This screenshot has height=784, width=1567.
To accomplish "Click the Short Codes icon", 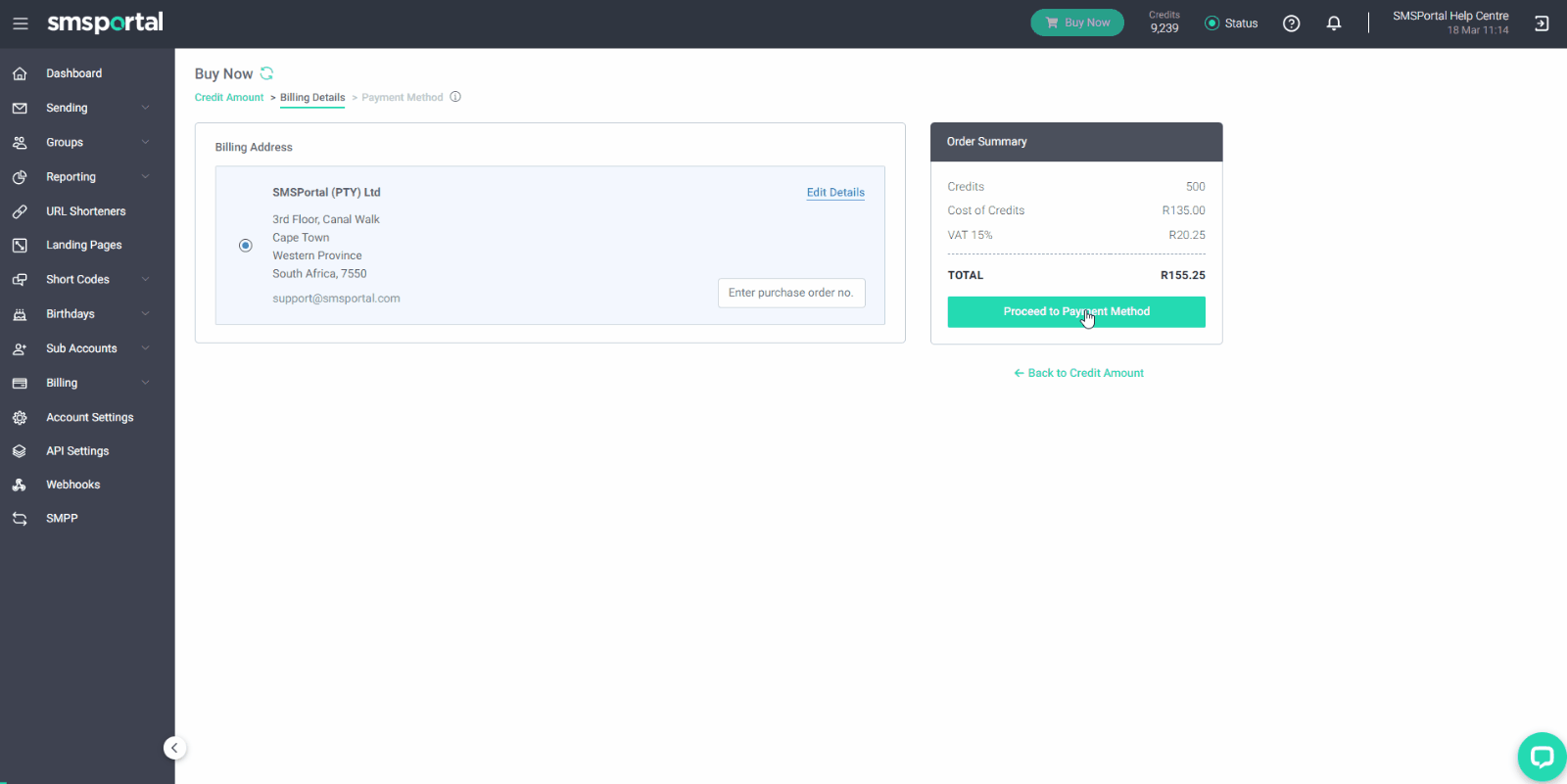I will pyautogui.click(x=20, y=280).
